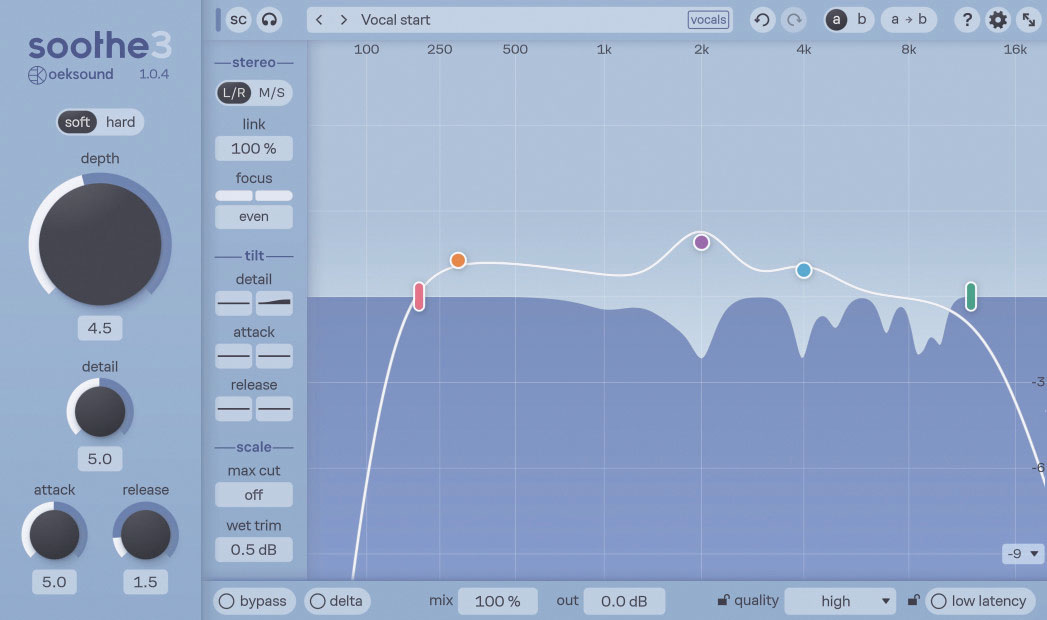Image resolution: width=1047 pixels, height=620 pixels.
Task: Click the detail knob
Action: click(100, 411)
